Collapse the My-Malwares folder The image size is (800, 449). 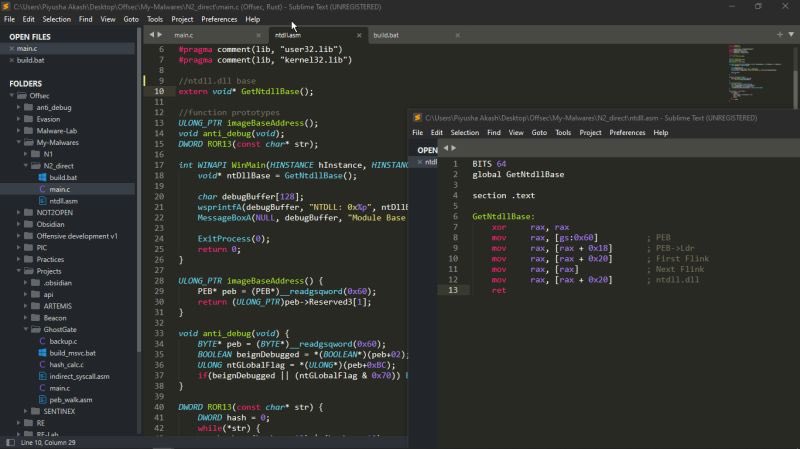pyautogui.click(x=19, y=143)
